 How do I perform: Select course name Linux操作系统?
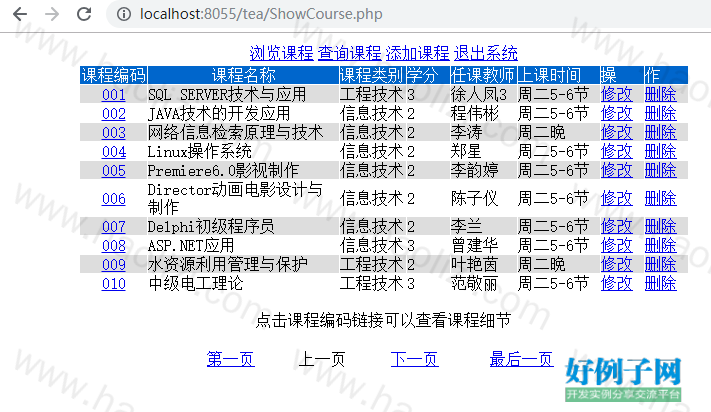tap(200, 152)
